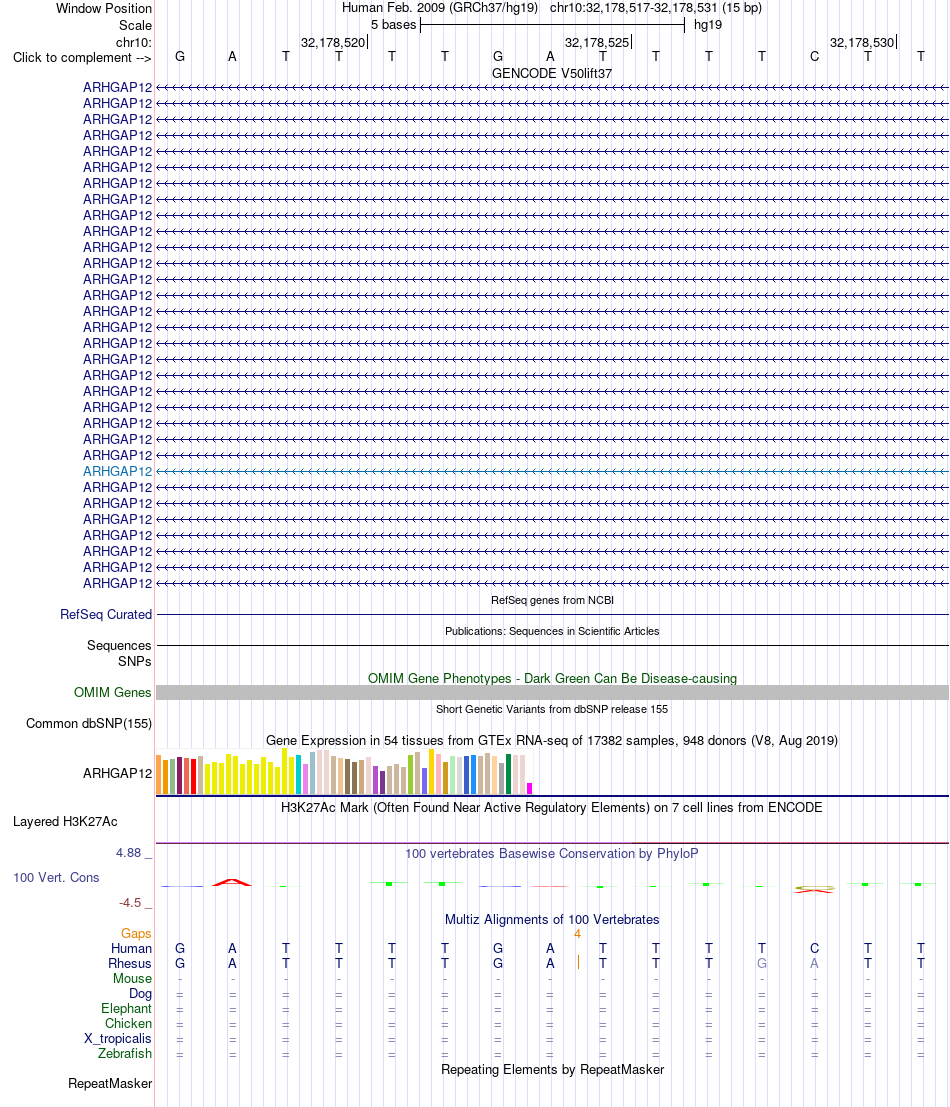
Task: Select the light-blue highlighted ARHGAP12 transcript label
Action: pos(117,471)
